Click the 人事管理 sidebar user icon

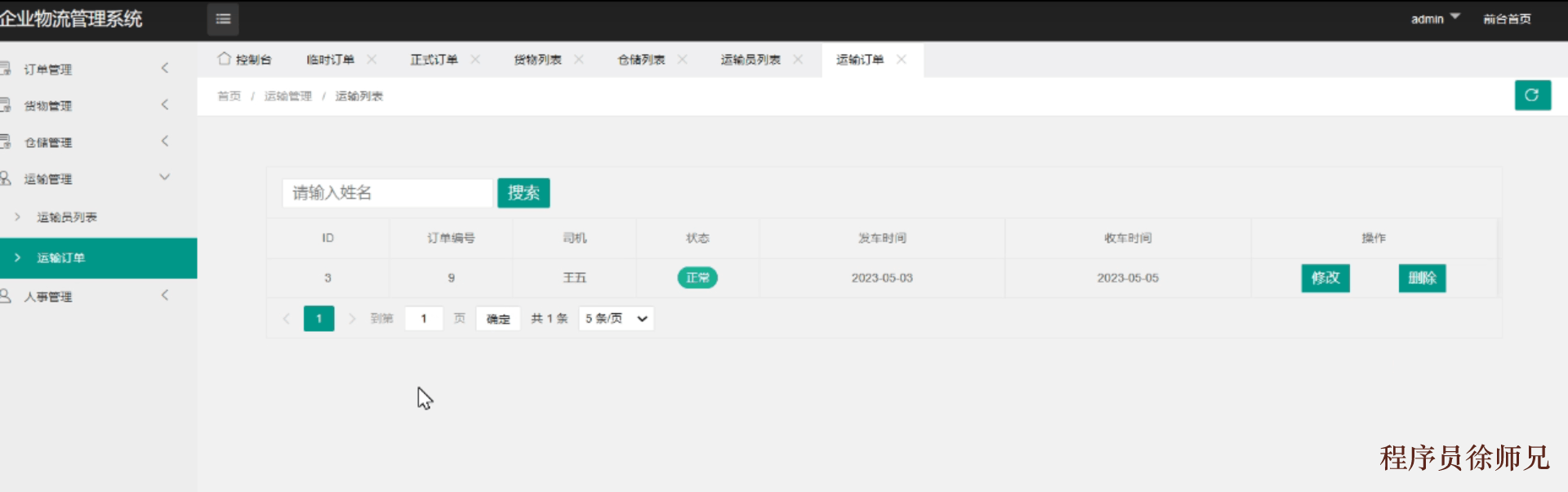(x=5, y=296)
